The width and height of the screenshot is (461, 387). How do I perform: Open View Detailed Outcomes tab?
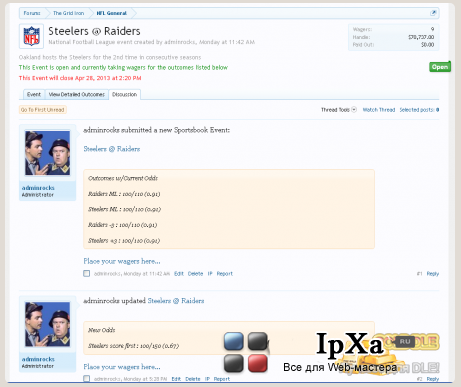click(77, 95)
